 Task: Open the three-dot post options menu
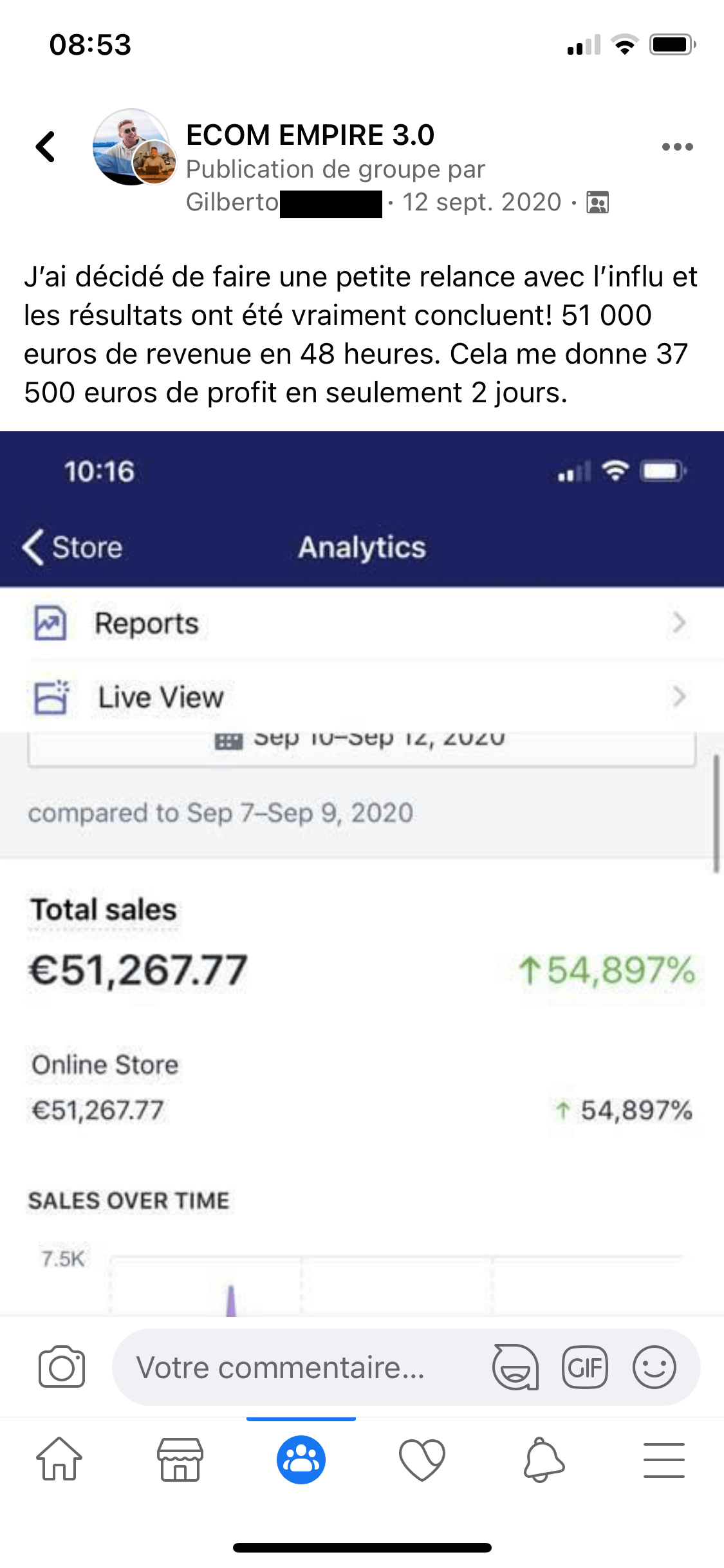pos(677,147)
